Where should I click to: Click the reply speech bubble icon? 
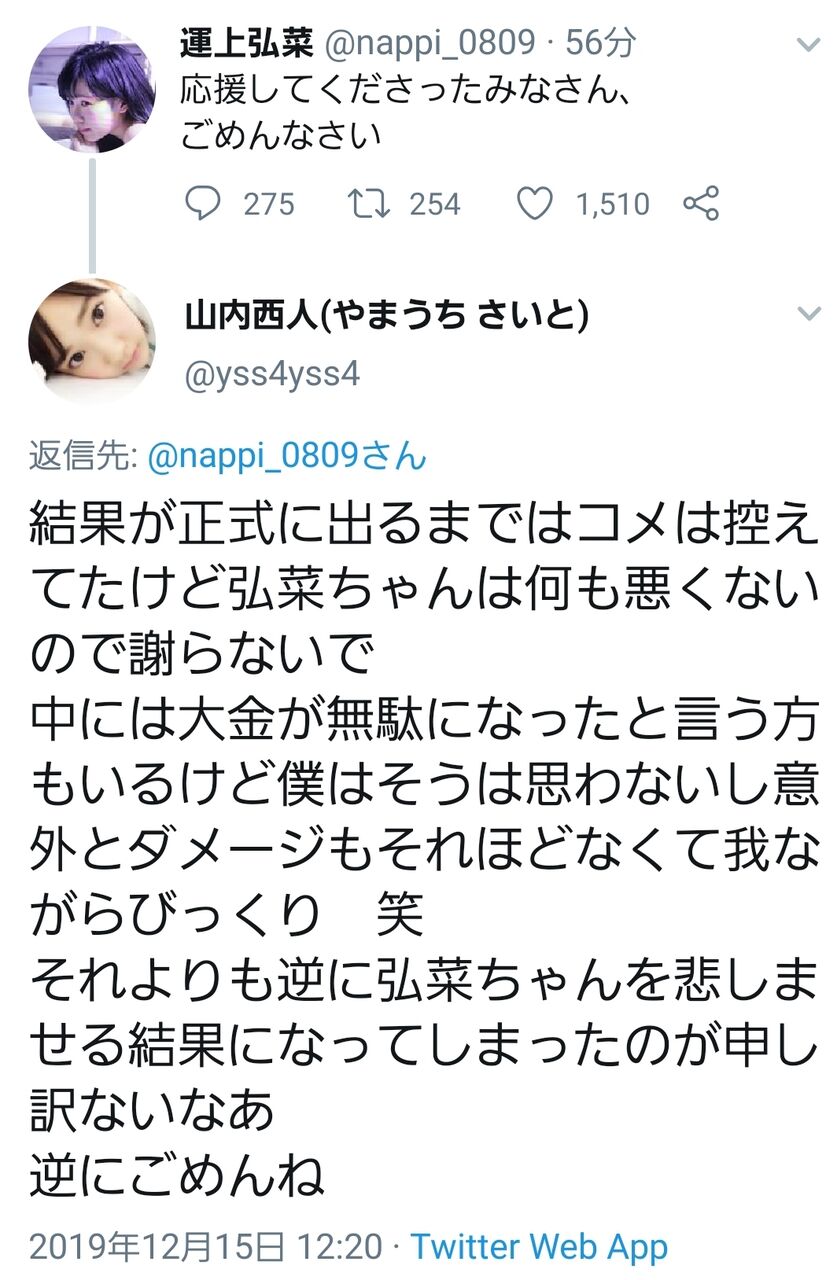(203, 204)
